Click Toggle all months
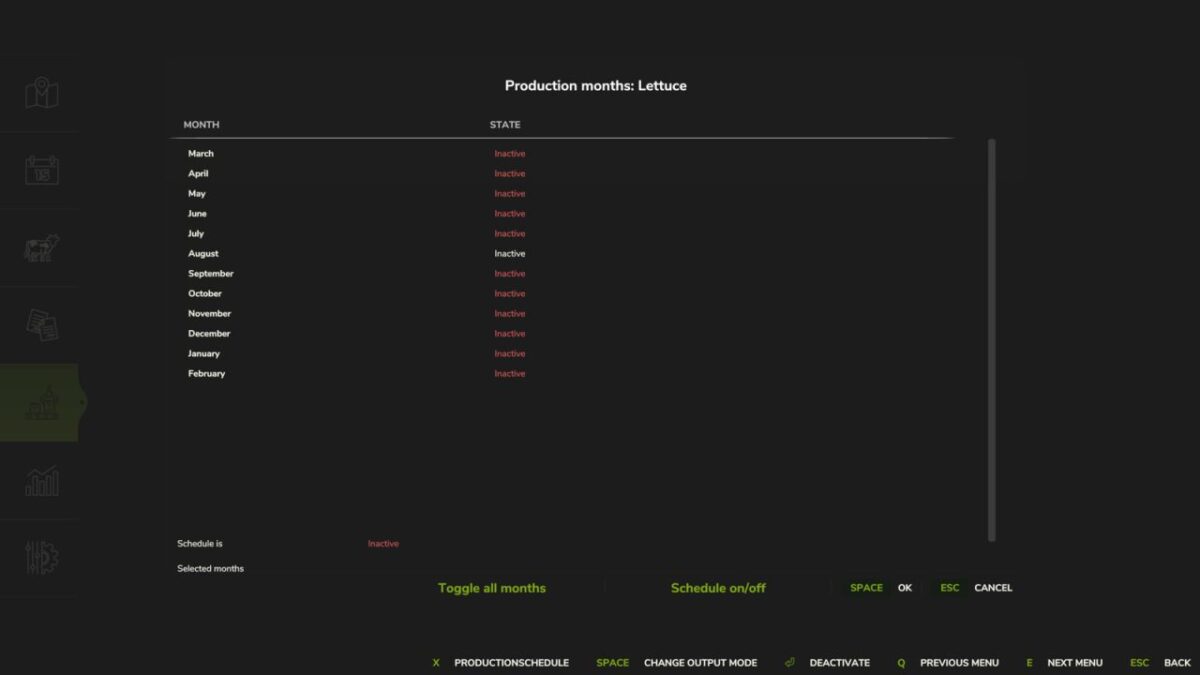This screenshot has height=675, width=1200. coord(490,588)
